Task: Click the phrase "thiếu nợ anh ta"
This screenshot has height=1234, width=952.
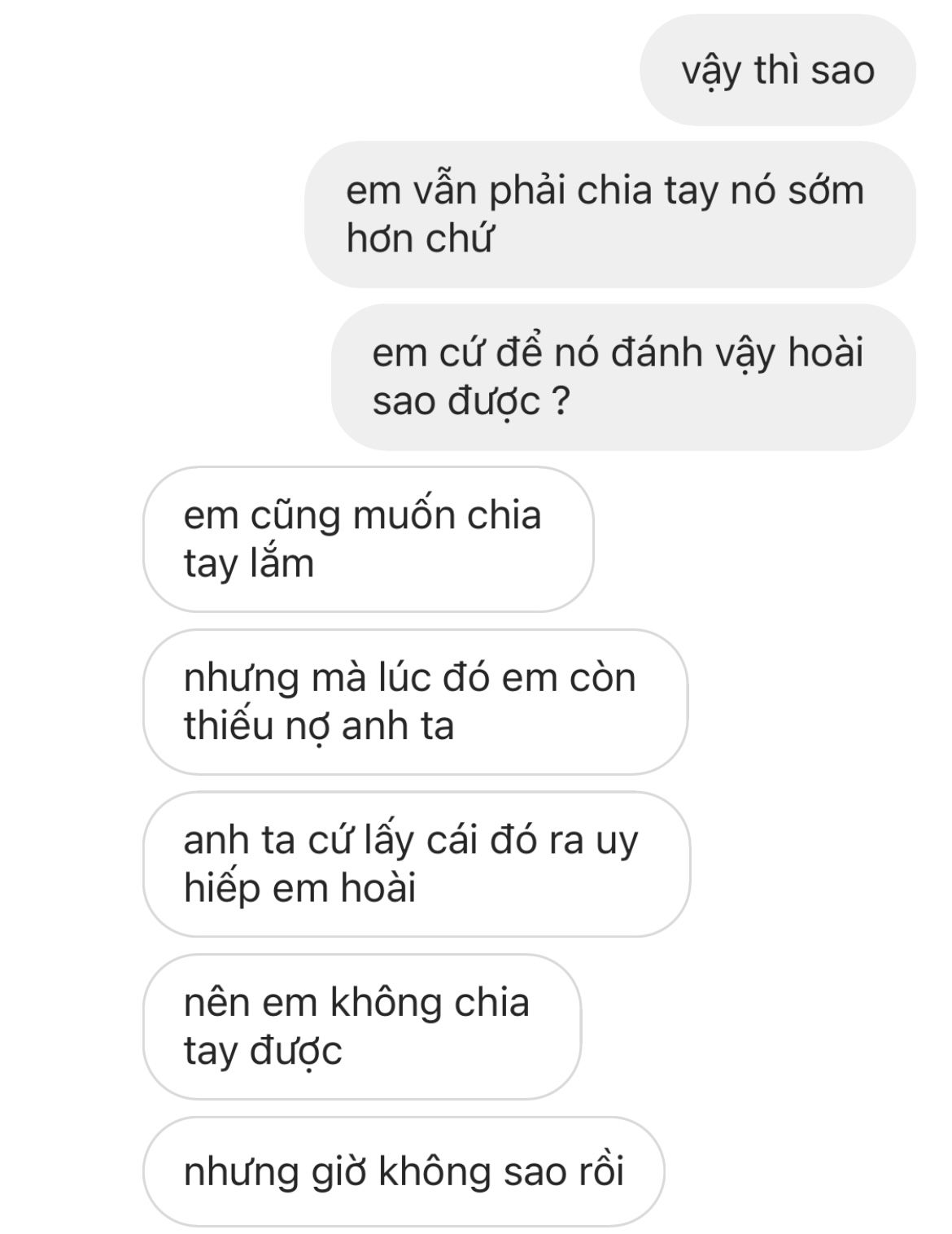Action: coord(319,726)
